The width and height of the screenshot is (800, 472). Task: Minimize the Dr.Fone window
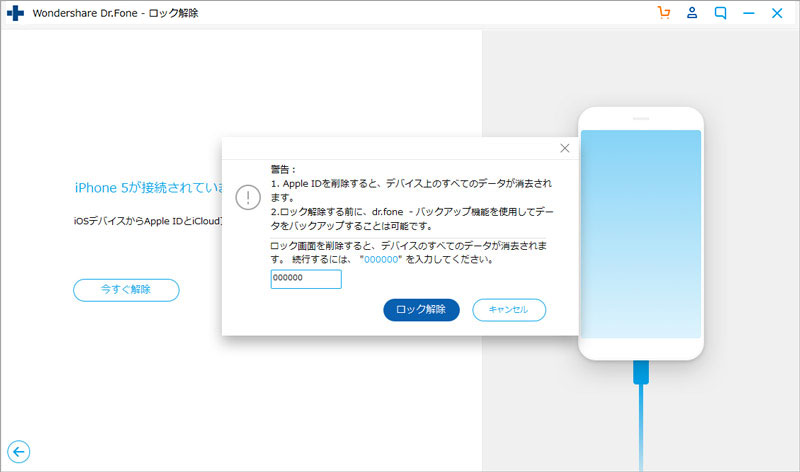pos(748,13)
